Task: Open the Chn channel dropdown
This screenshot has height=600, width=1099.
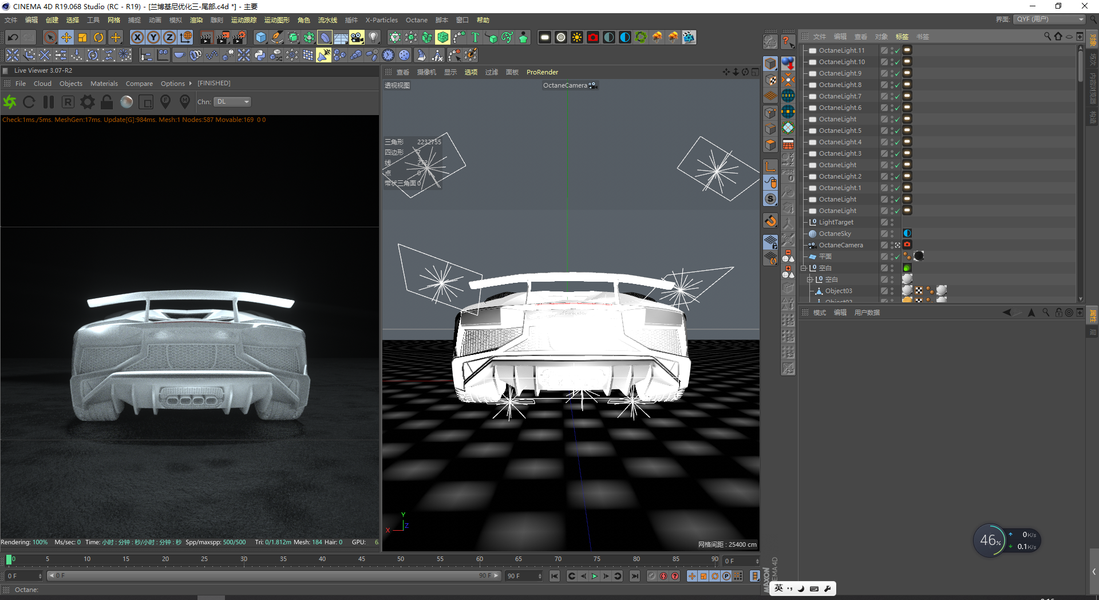Action: pyautogui.click(x=232, y=102)
